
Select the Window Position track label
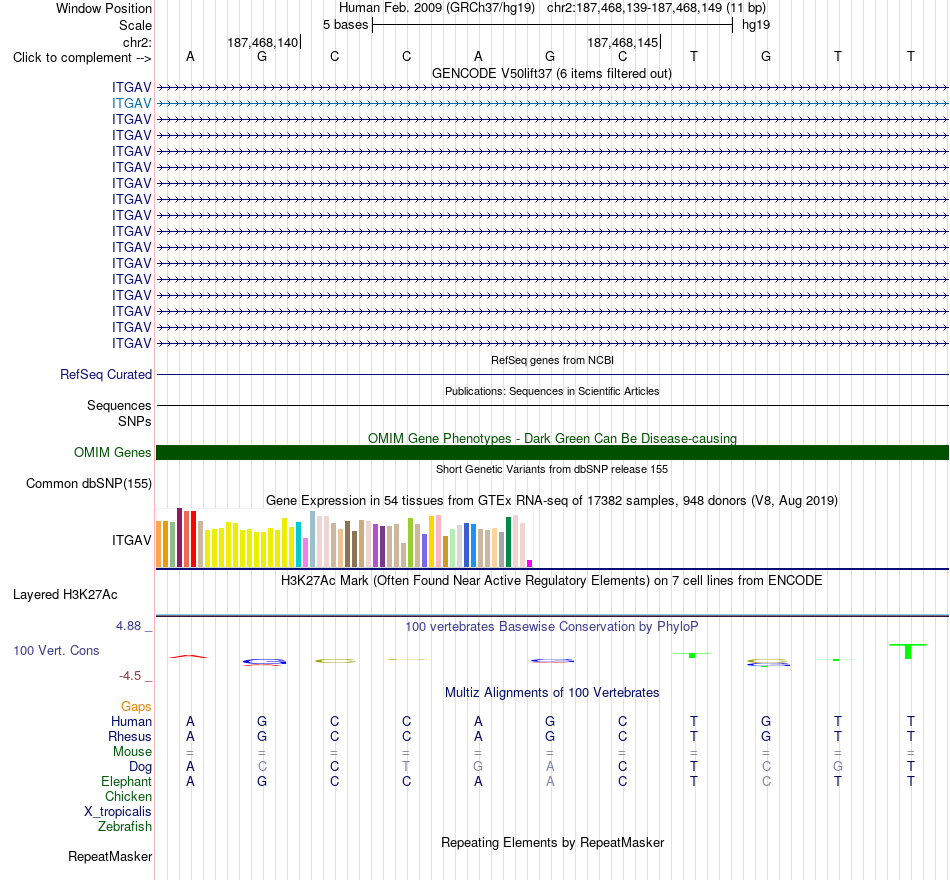[104, 8]
